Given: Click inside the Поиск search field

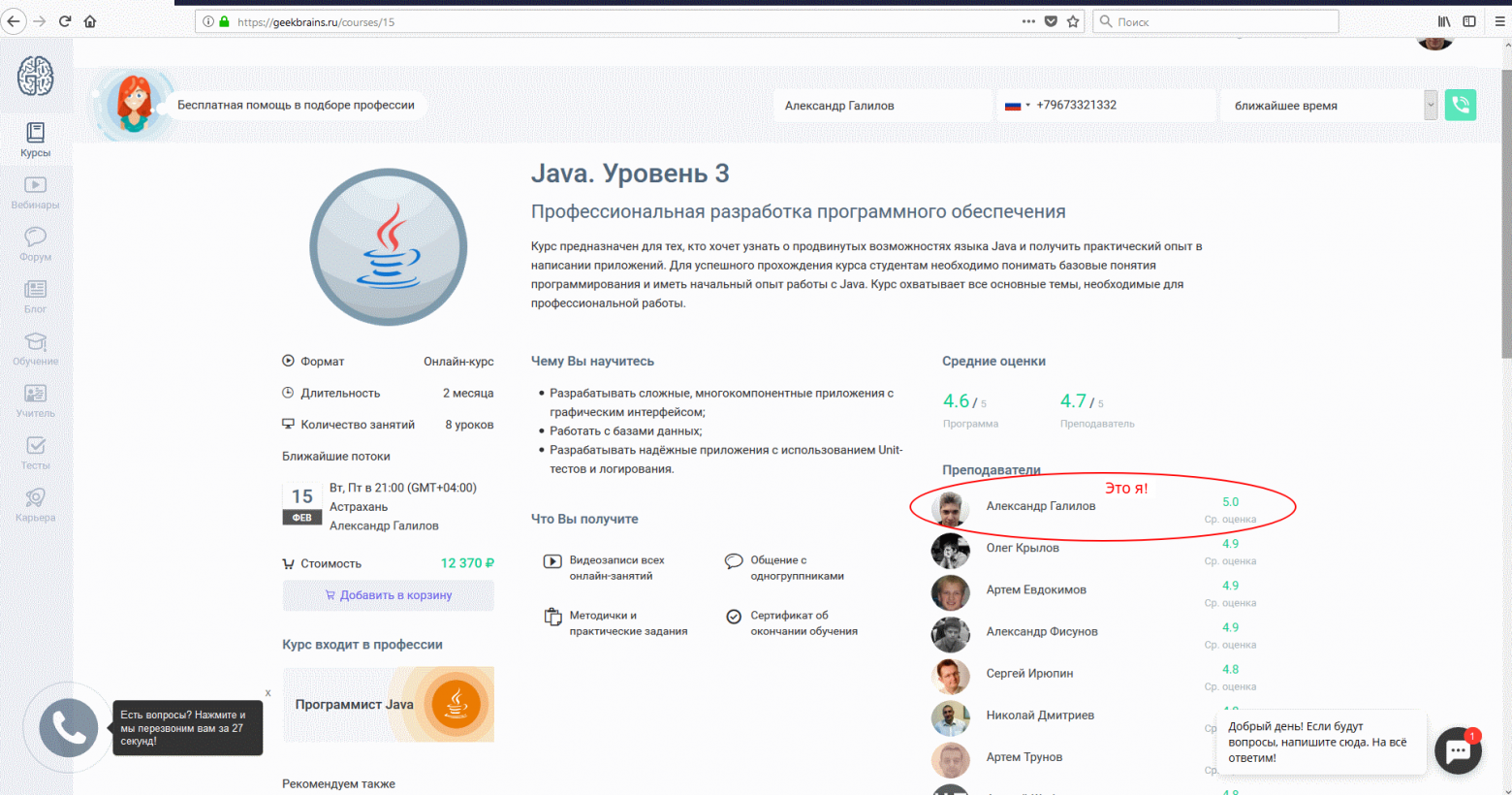Looking at the screenshot, I should [x=1212, y=20].
